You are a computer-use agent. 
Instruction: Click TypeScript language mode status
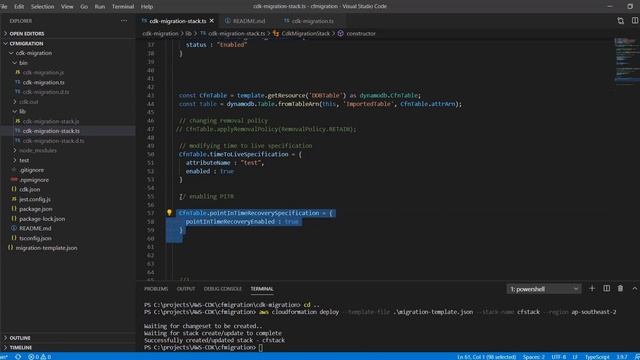pyautogui.click(x=597, y=357)
